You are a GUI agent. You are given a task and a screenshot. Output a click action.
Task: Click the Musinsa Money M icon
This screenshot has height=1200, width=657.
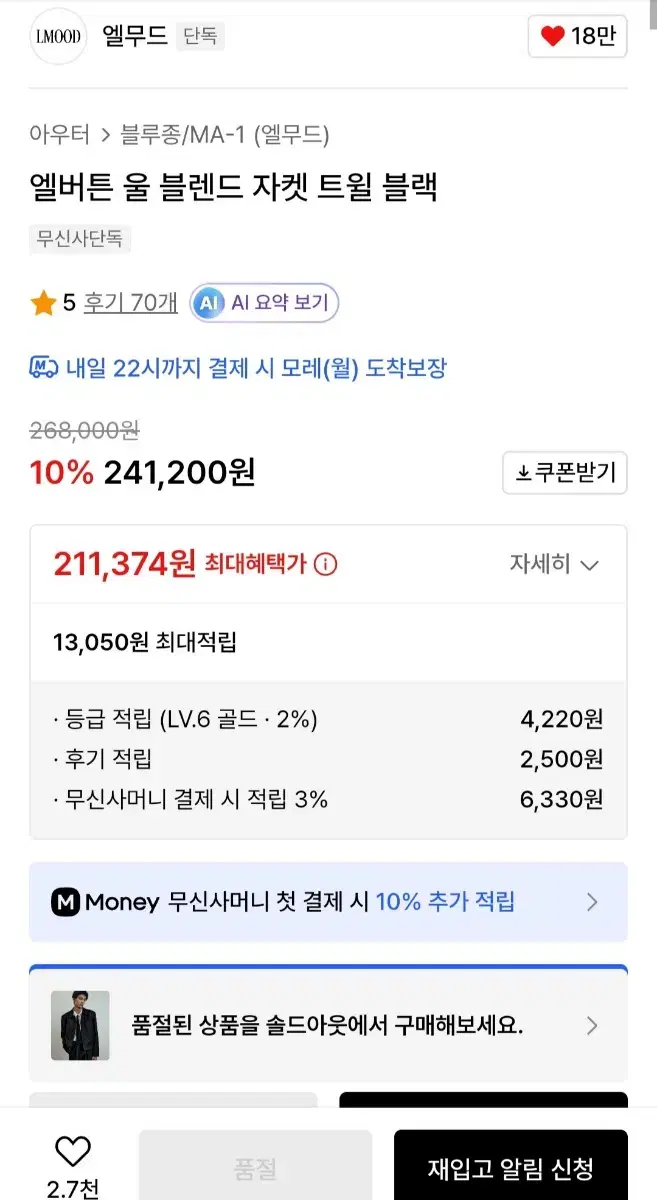click(65, 902)
